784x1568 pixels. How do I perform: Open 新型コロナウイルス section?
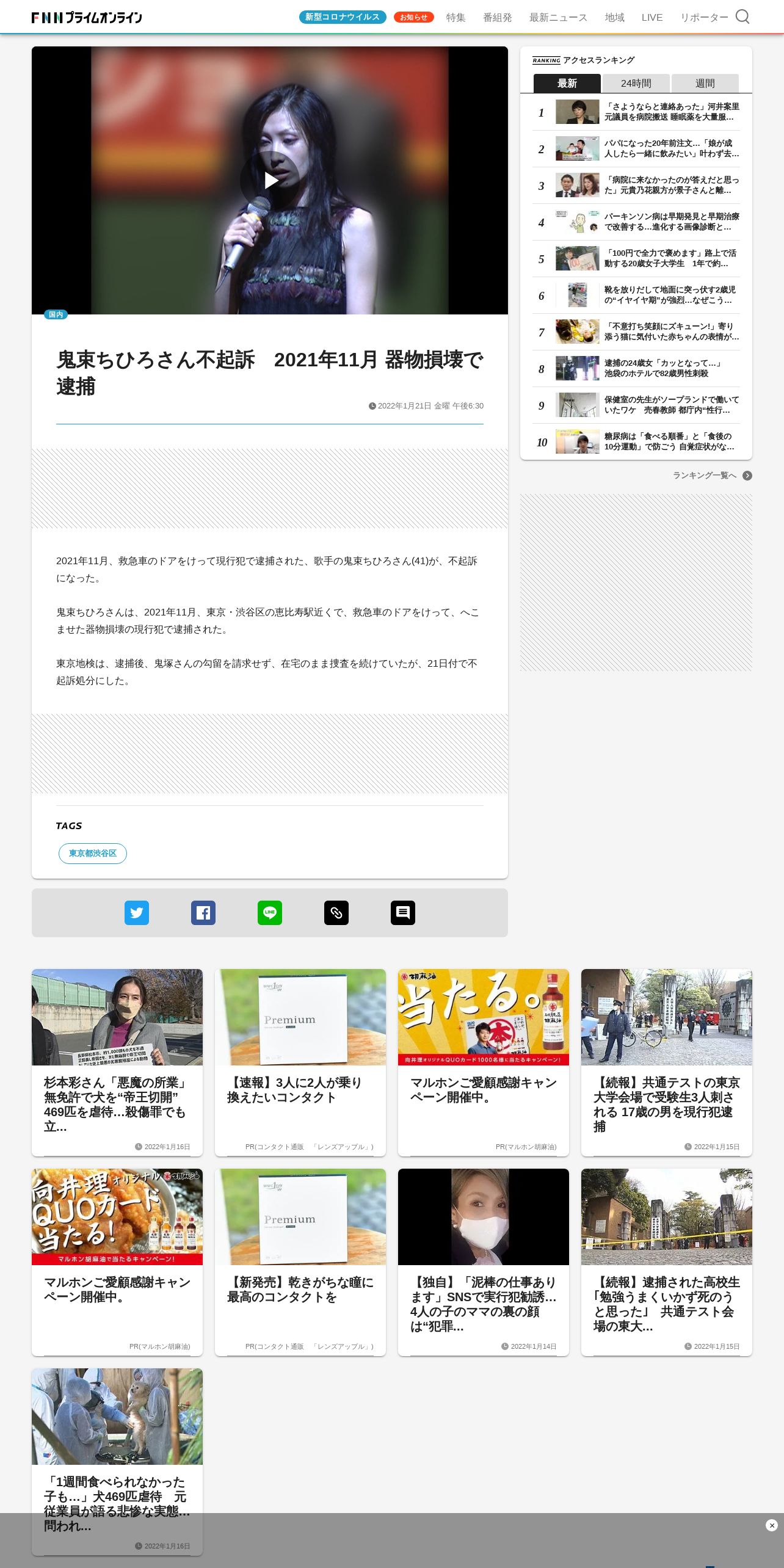343,17
